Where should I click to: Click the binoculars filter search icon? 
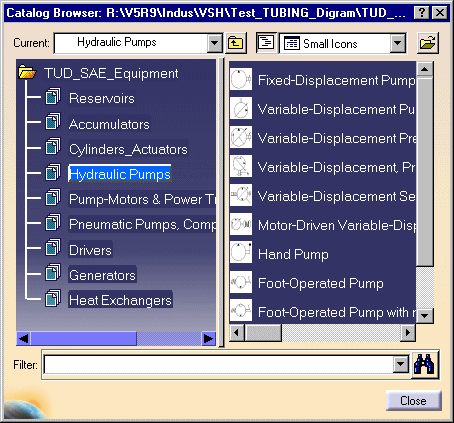[424, 364]
